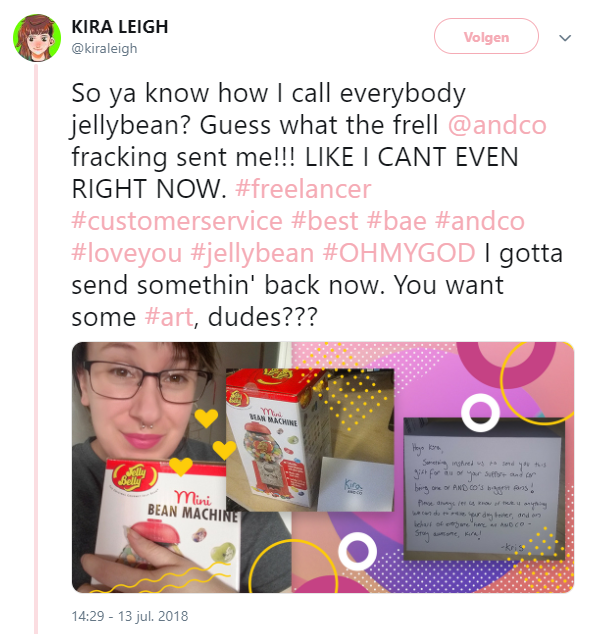The image size is (602, 634).
Task: Click the Volgen follow button
Action: click(486, 36)
